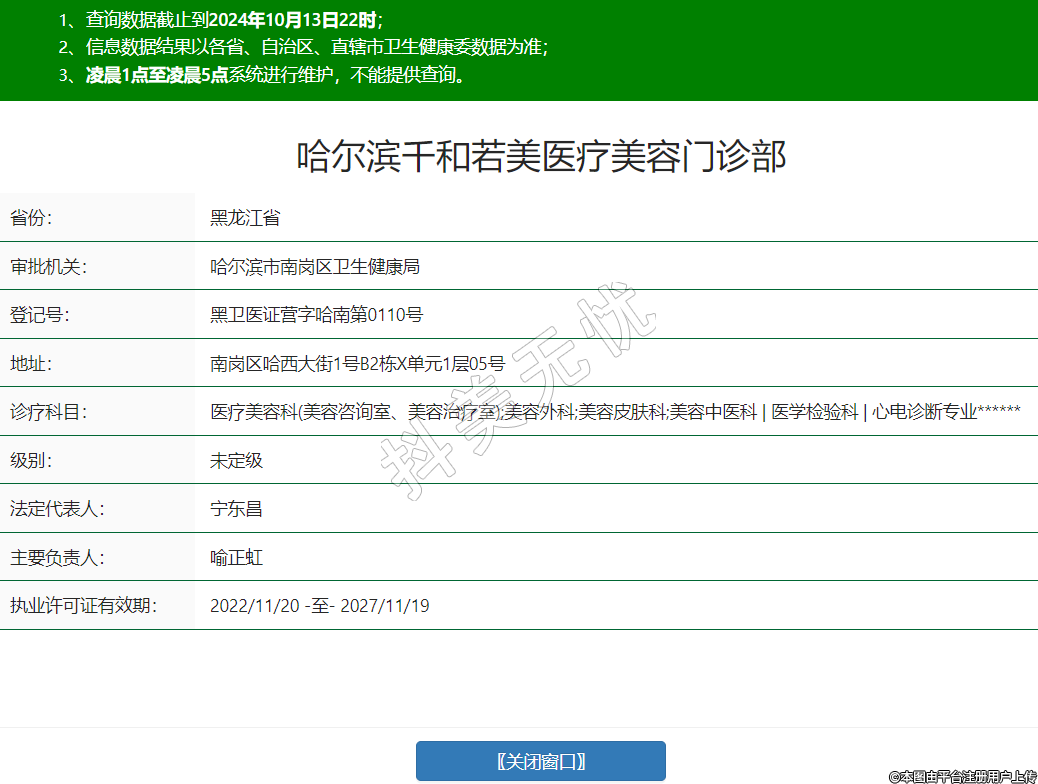This screenshot has width=1038, height=784.
Task: Click the 省份 row label
Action: 31,218
